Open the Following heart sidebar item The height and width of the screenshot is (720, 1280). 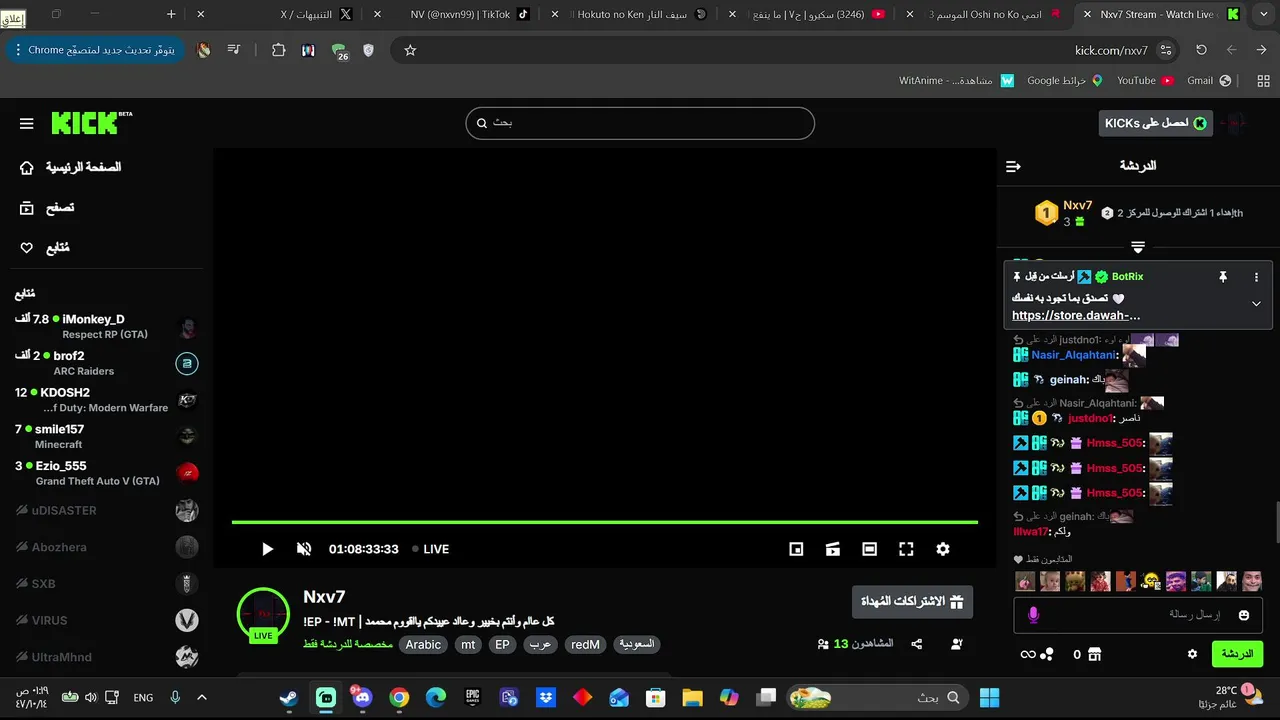tap(44, 248)
